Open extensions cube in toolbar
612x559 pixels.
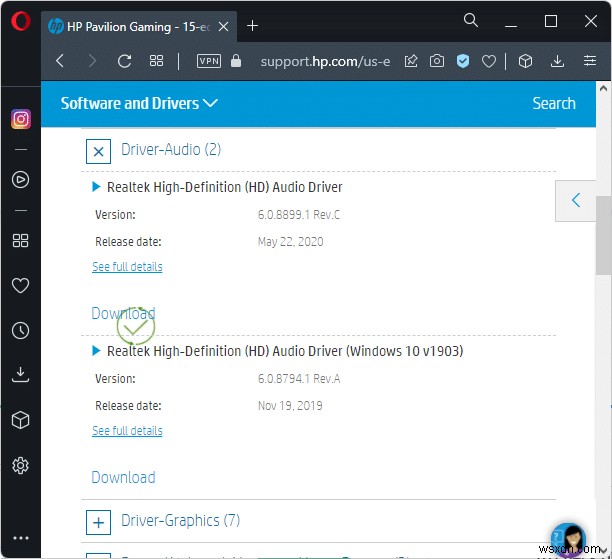pos(525,61)
